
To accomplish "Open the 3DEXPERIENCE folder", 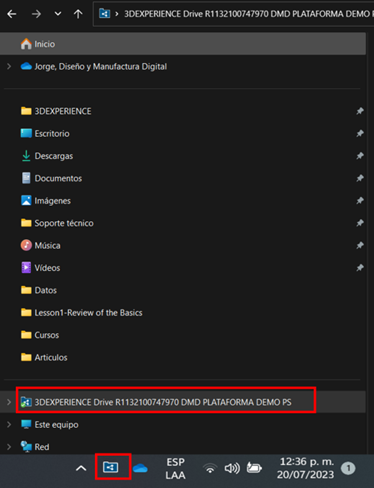I will (63, 111).
